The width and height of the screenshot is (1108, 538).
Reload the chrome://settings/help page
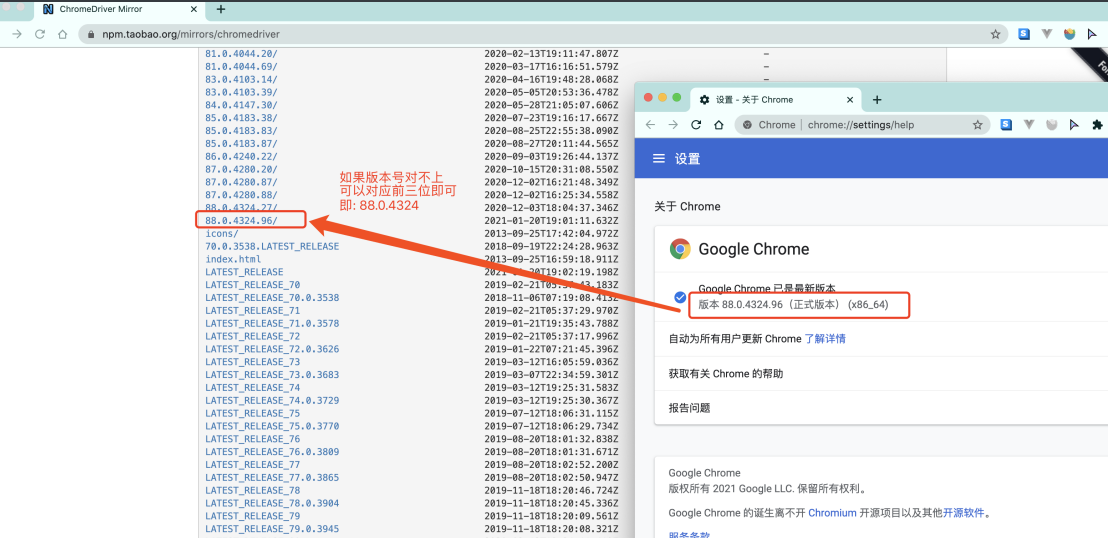click(x=696, y=124)
